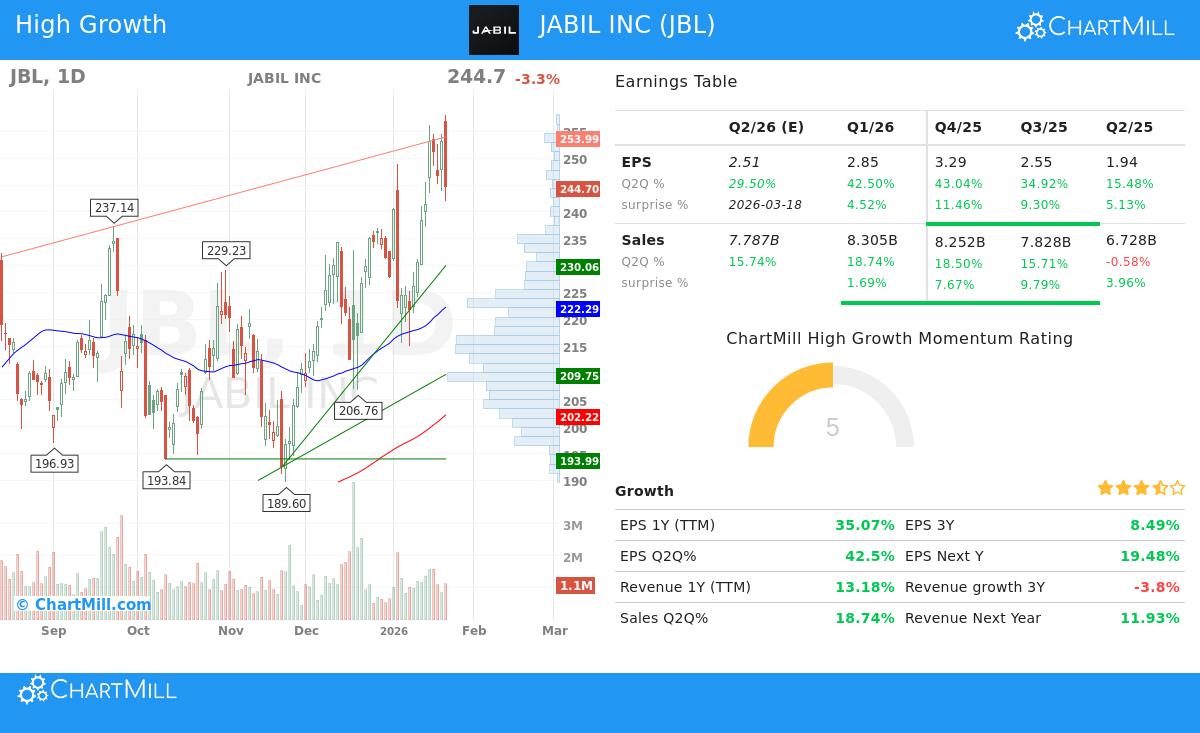
Task: Click the -3.3% daily change indicator
Action: coord(537,79)
